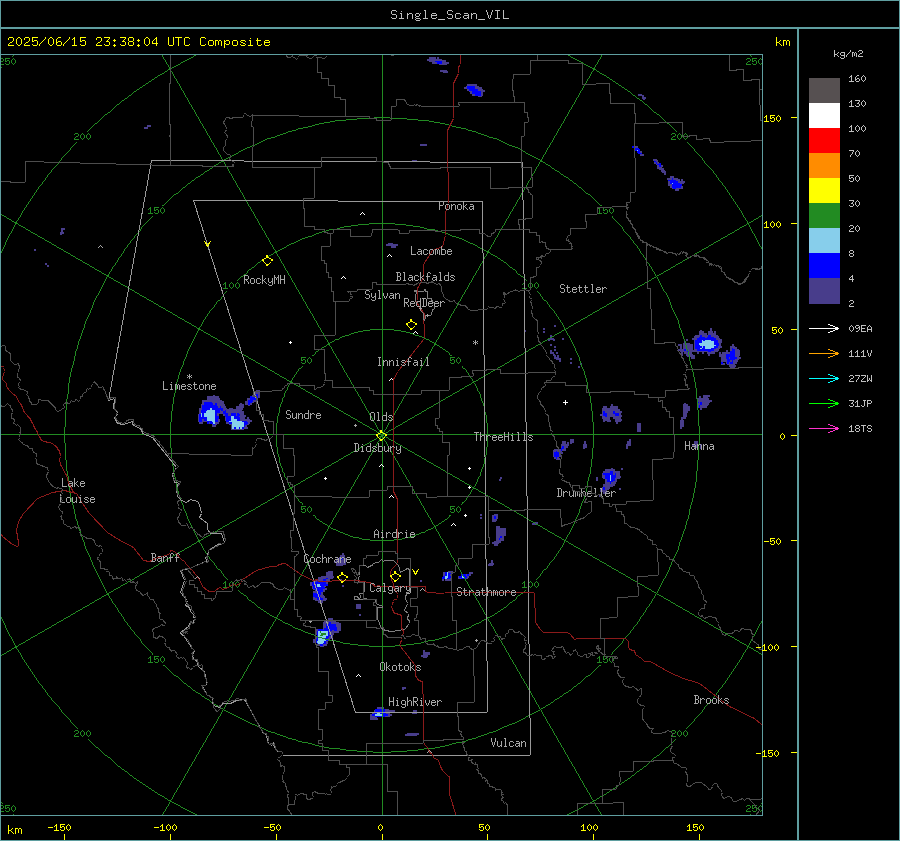Click the light blue cell southwest of Calgary

click(x=323, y=636)
